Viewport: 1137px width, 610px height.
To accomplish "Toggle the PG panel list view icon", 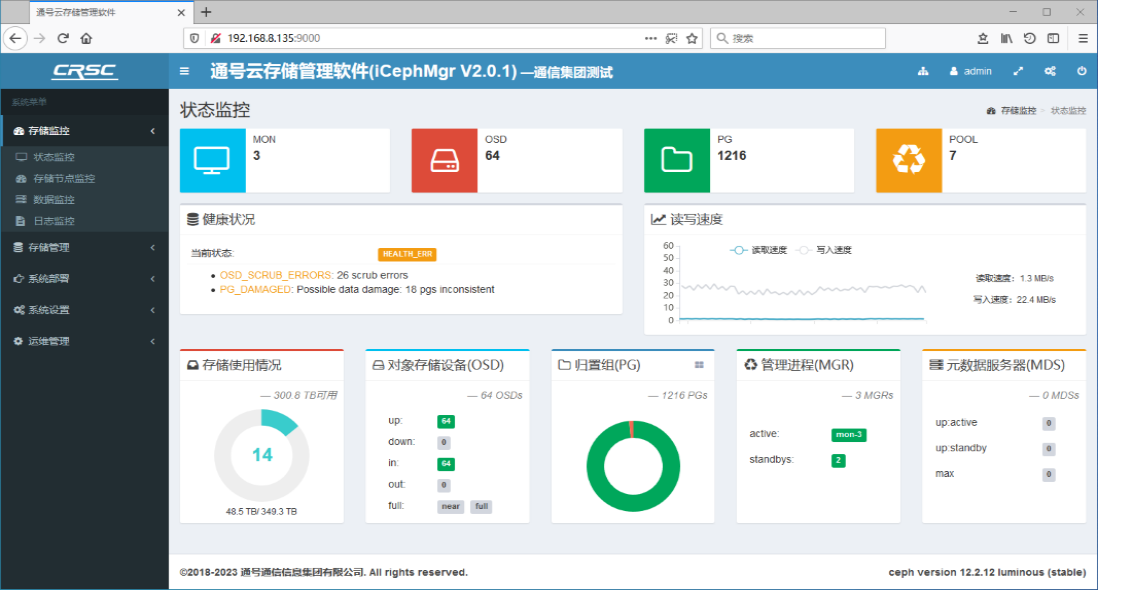I will 699,365.
